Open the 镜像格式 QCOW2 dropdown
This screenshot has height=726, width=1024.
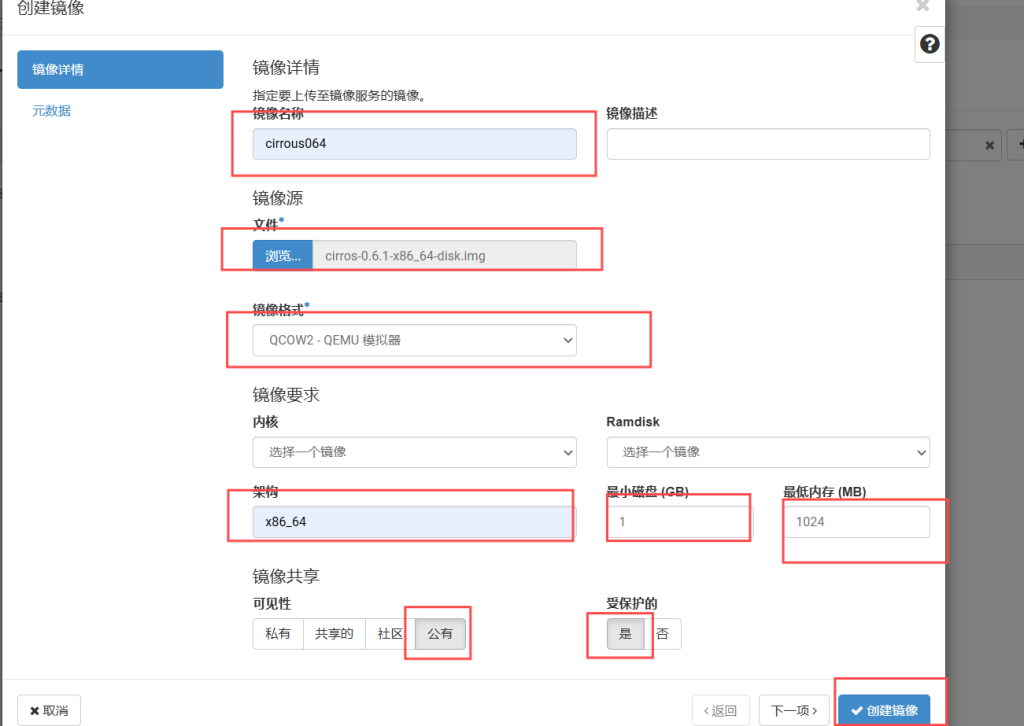click(x=414, y=340)
